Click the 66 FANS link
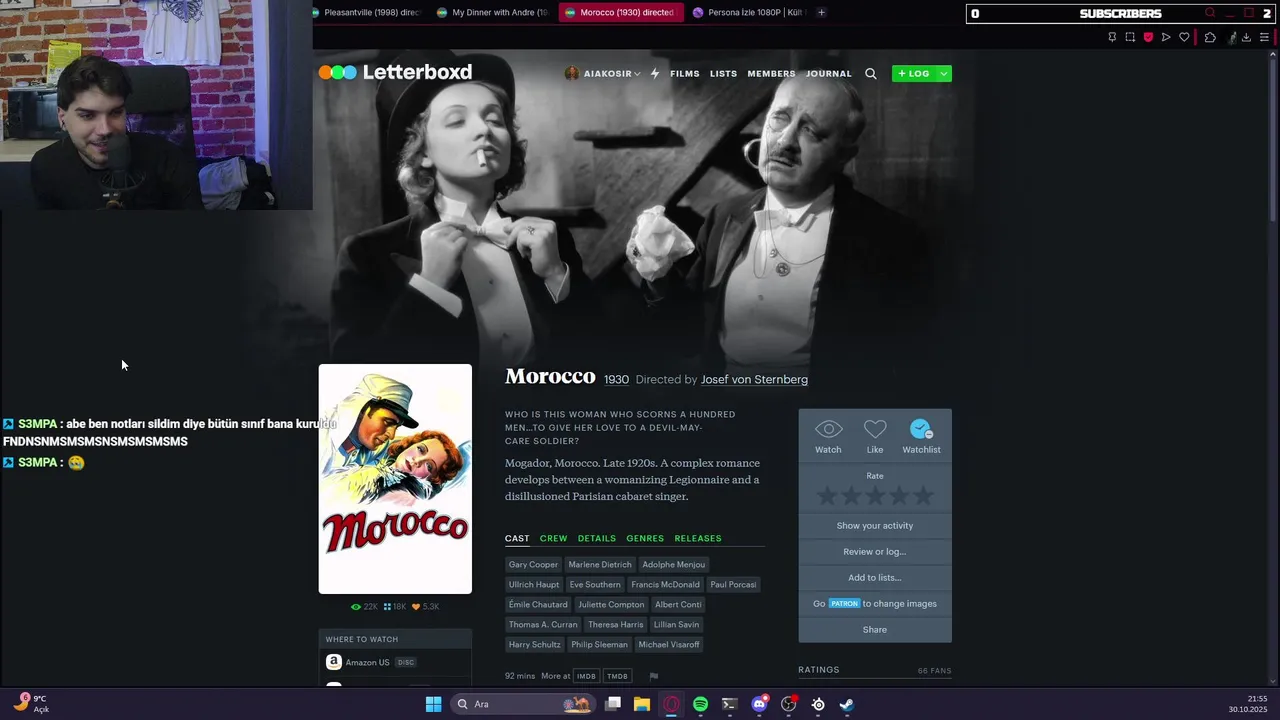 pos(935,670)
